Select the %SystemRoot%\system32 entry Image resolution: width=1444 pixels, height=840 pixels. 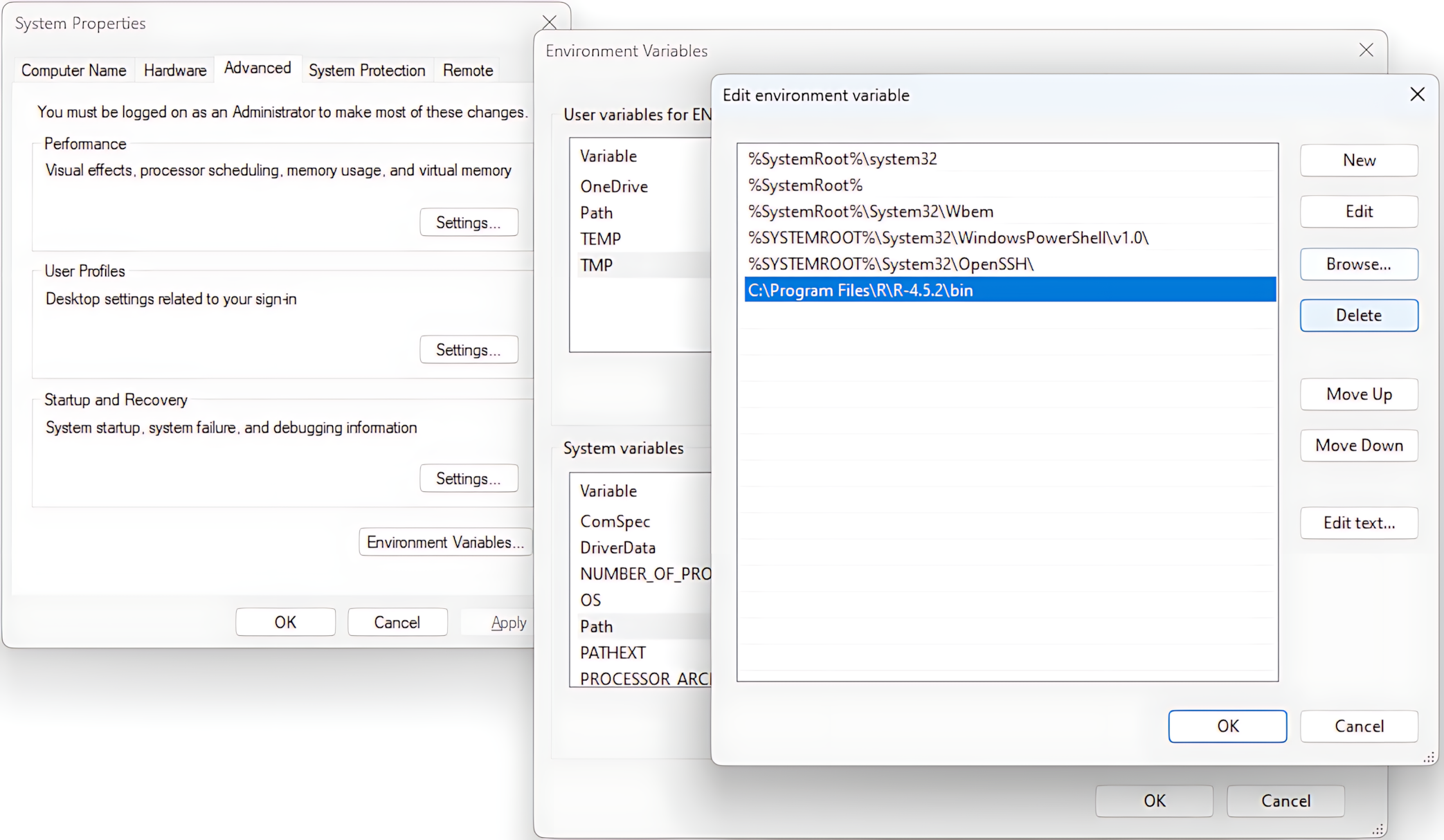pyautogui.click(x=842, y=159)
